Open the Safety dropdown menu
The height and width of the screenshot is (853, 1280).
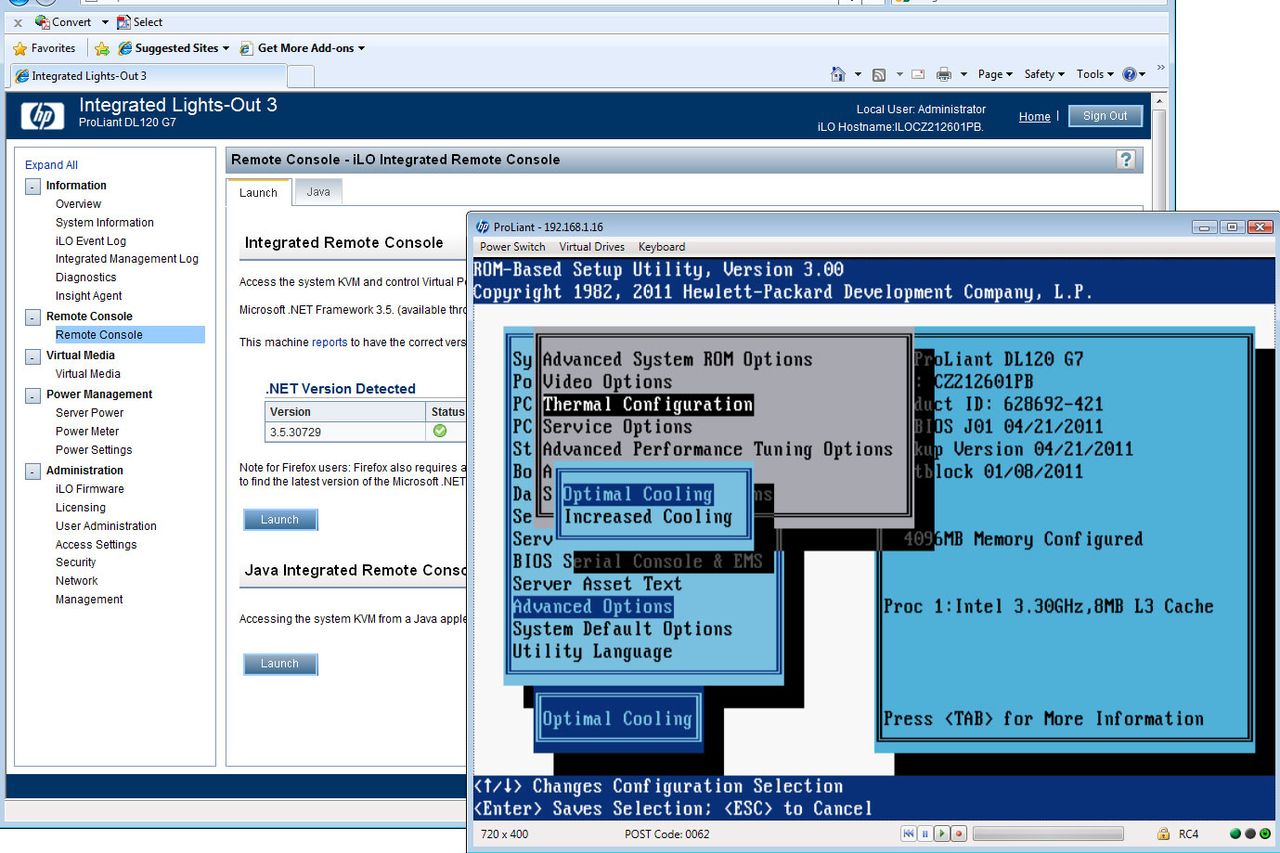point(1044,74)
